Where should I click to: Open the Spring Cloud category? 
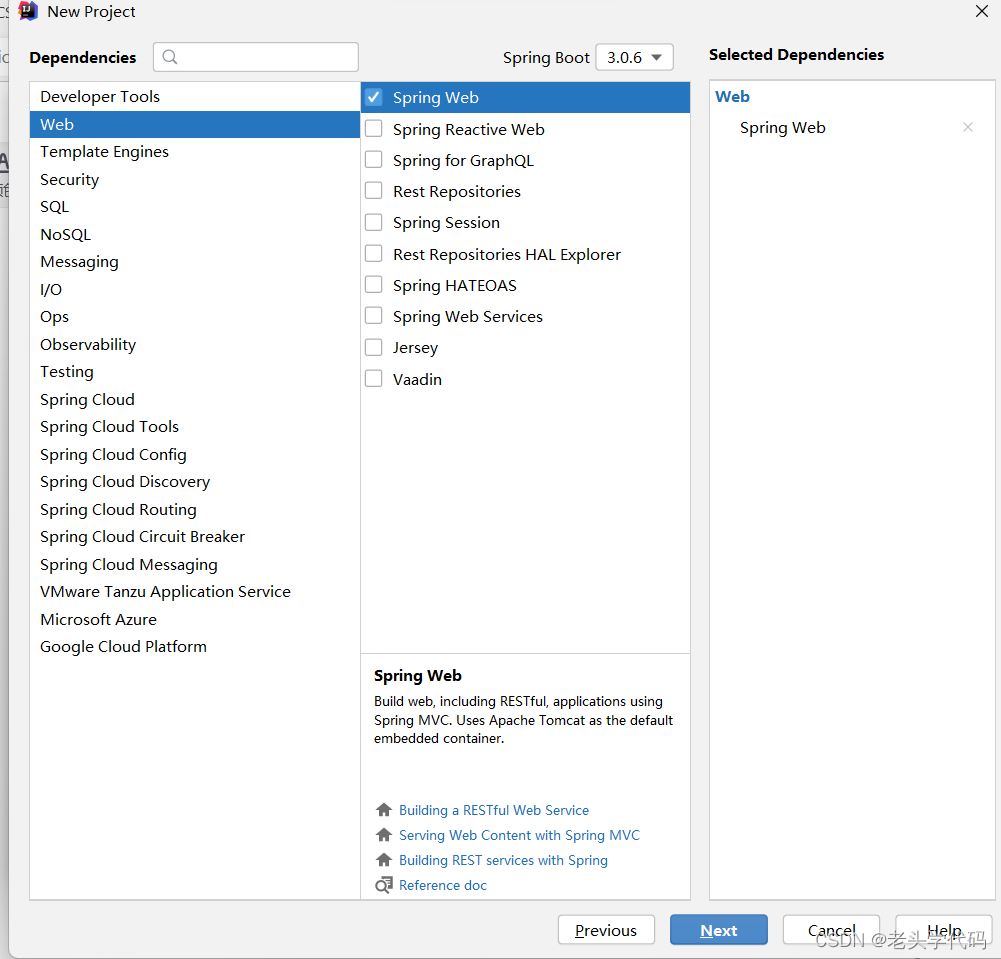195,399
